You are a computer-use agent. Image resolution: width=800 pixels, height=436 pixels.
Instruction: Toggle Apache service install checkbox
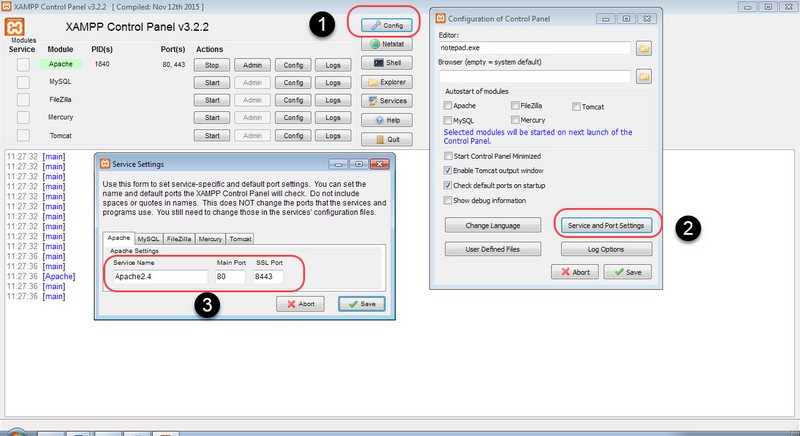[23, 64]
